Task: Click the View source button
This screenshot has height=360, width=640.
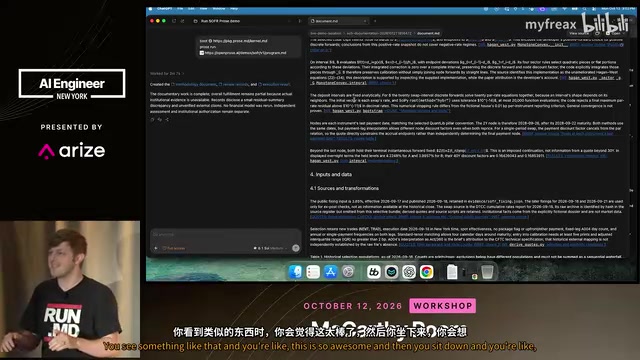Action: [x=579, y=33]
